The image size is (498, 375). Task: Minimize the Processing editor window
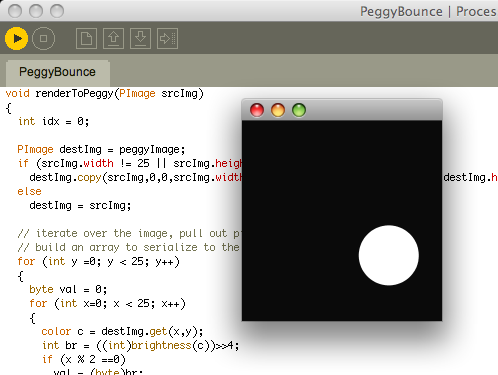(36, 11)
